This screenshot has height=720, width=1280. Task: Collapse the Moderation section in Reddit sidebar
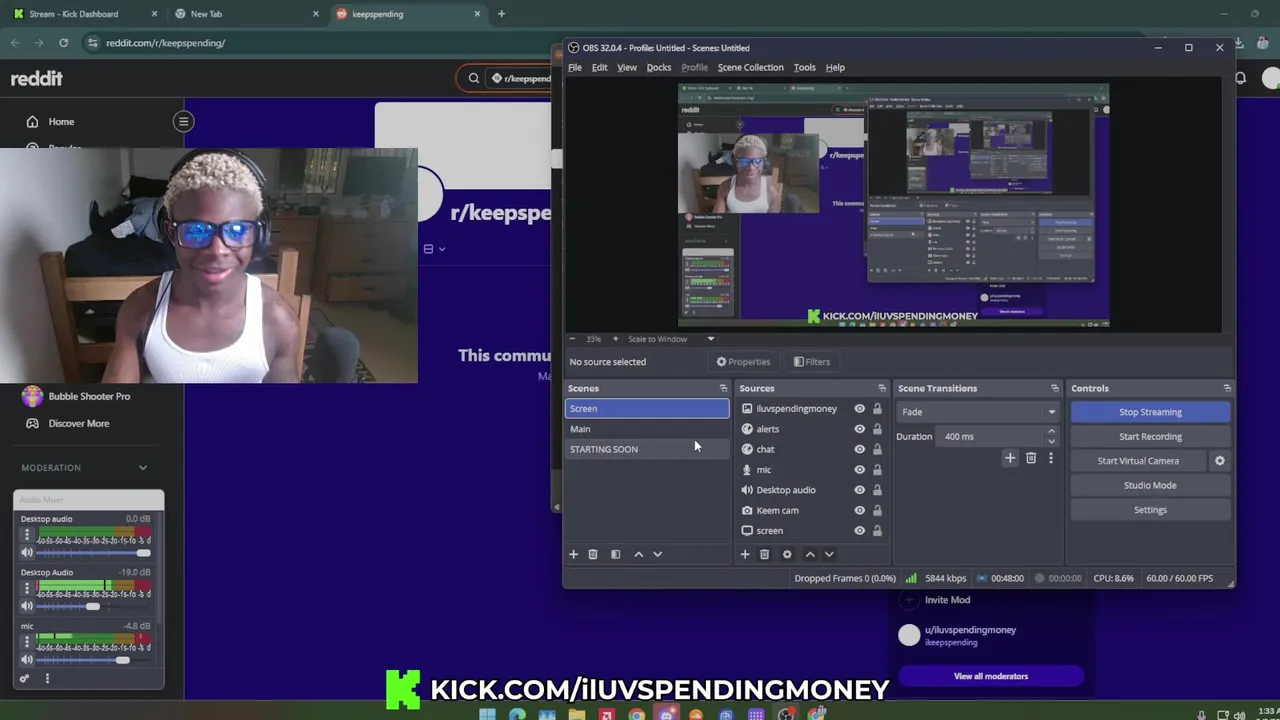[143, 468]
